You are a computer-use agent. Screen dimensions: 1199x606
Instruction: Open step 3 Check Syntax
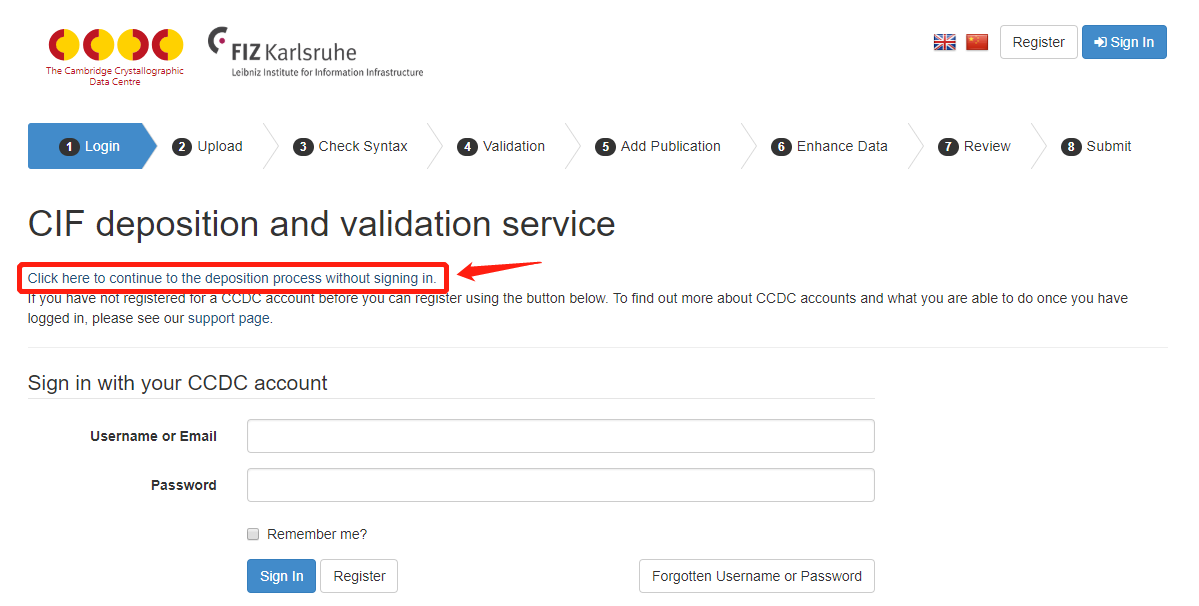point(350,146)
